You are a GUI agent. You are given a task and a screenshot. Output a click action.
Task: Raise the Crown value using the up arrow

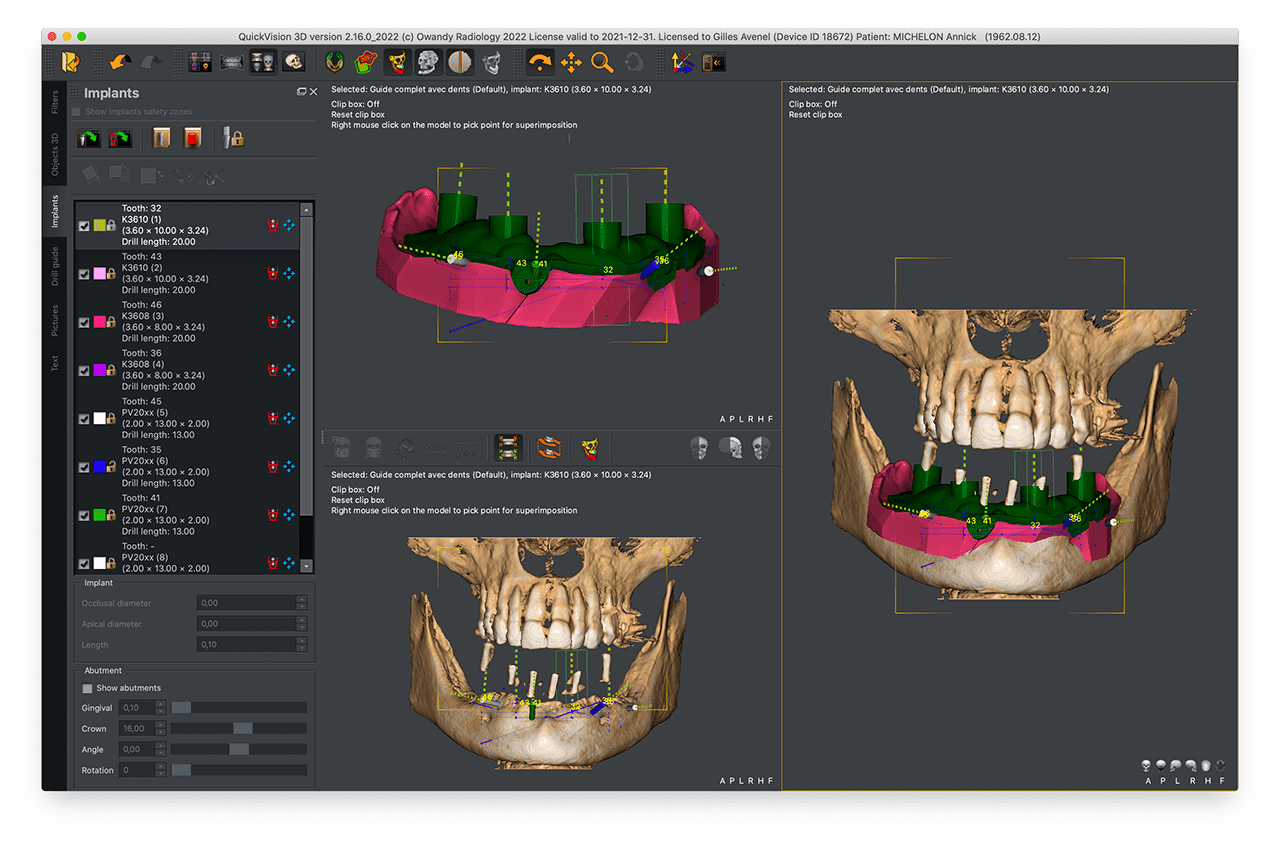pos(160,725)
